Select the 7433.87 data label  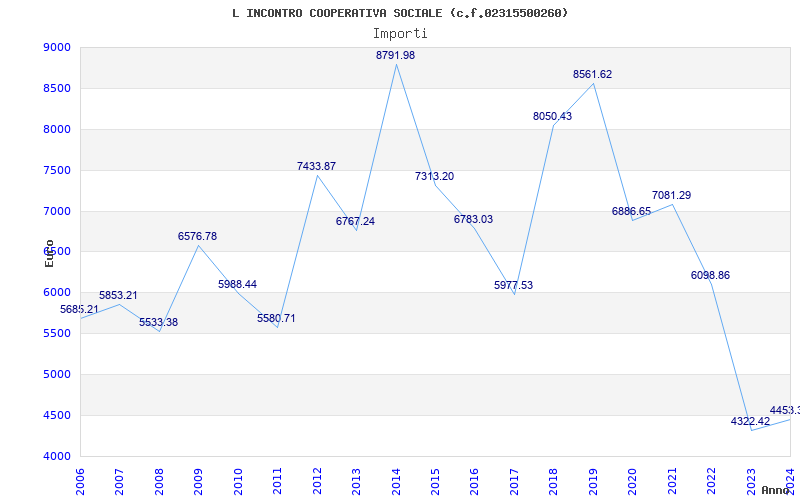(316, 166)
